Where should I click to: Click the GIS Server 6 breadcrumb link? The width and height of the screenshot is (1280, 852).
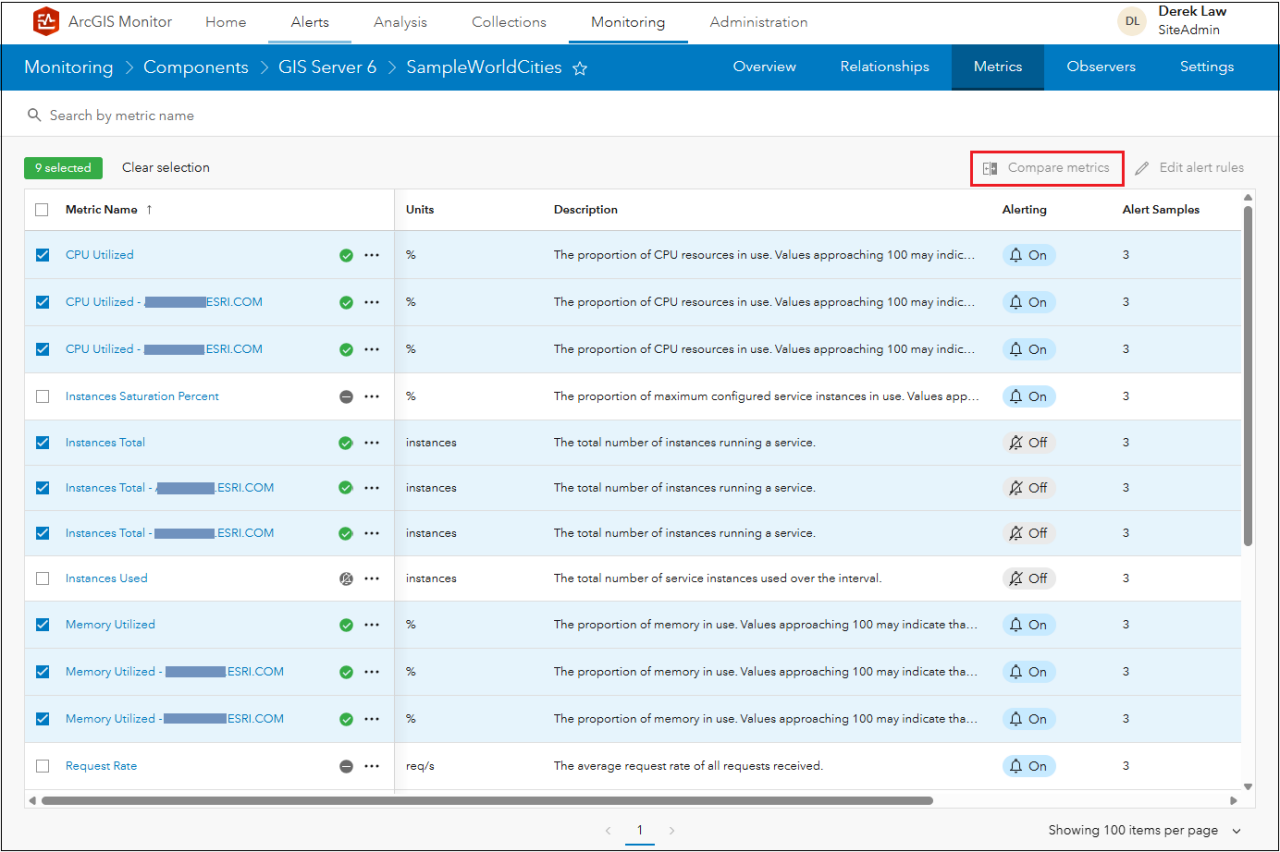(x=327, y=68)
